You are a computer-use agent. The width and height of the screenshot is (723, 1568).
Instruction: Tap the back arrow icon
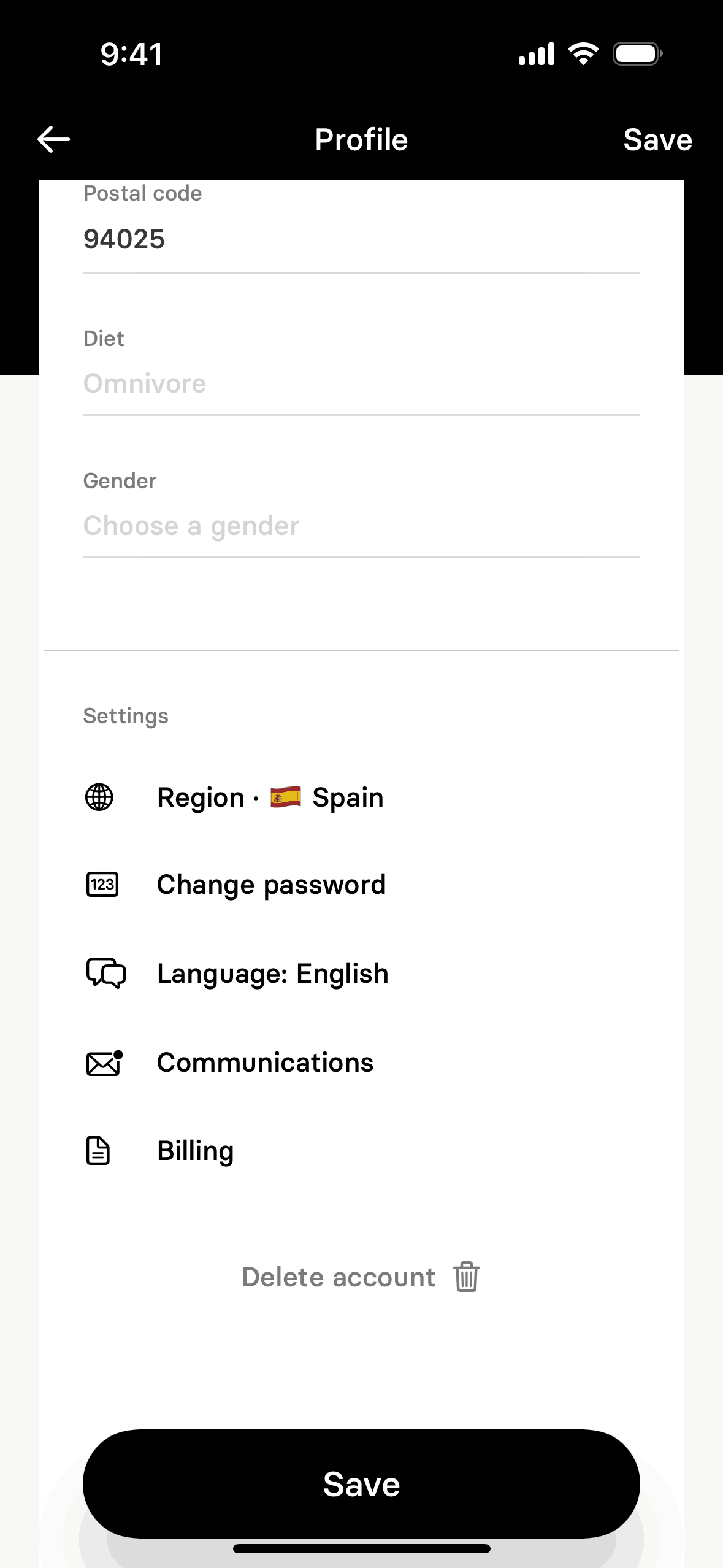[54, 140]
